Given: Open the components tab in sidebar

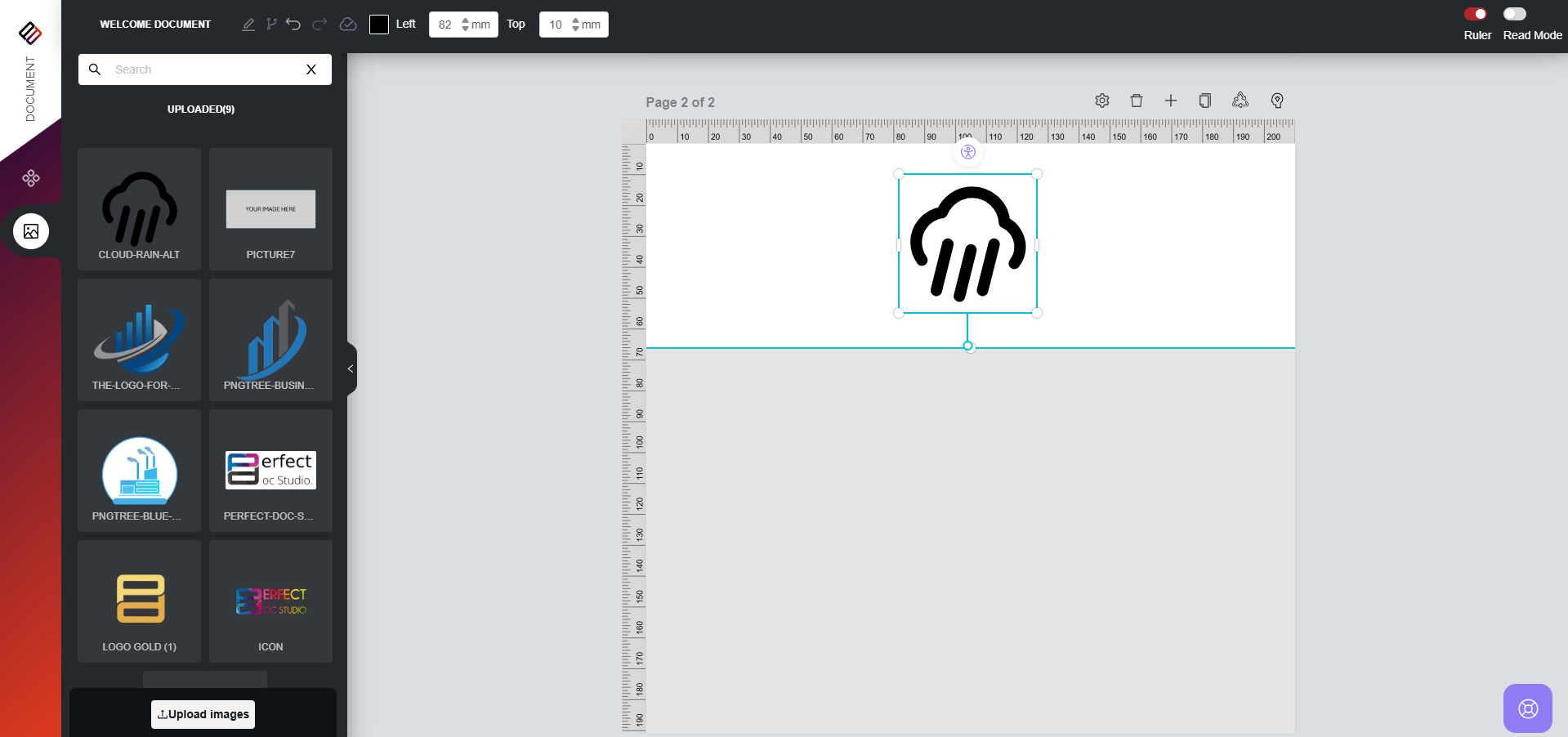Looking at the screenshot, I should 31,178.
